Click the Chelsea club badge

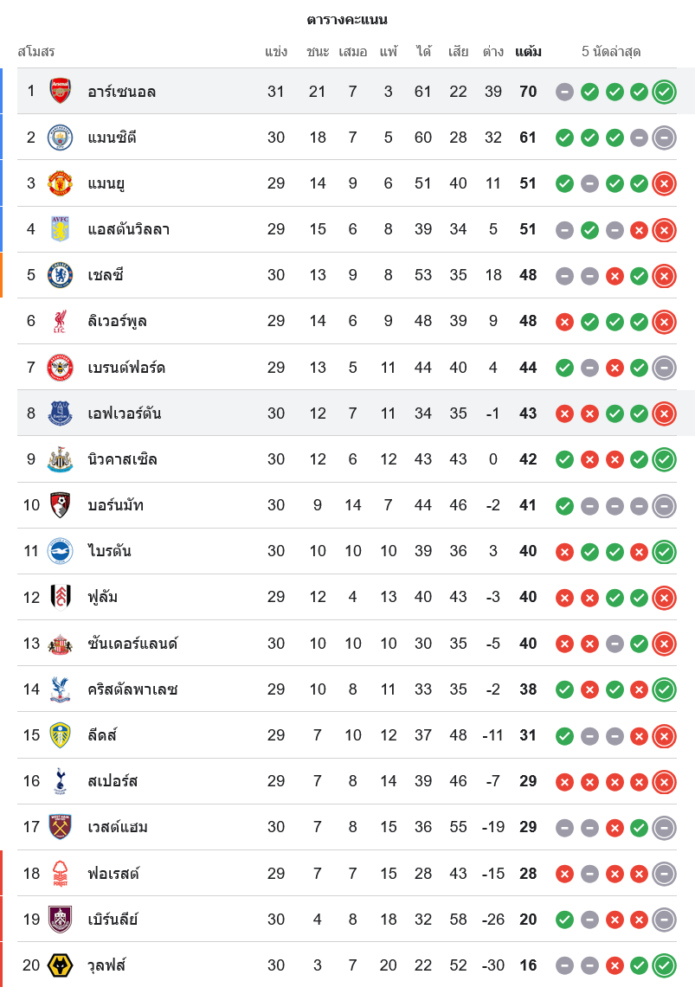coord(61,275)
